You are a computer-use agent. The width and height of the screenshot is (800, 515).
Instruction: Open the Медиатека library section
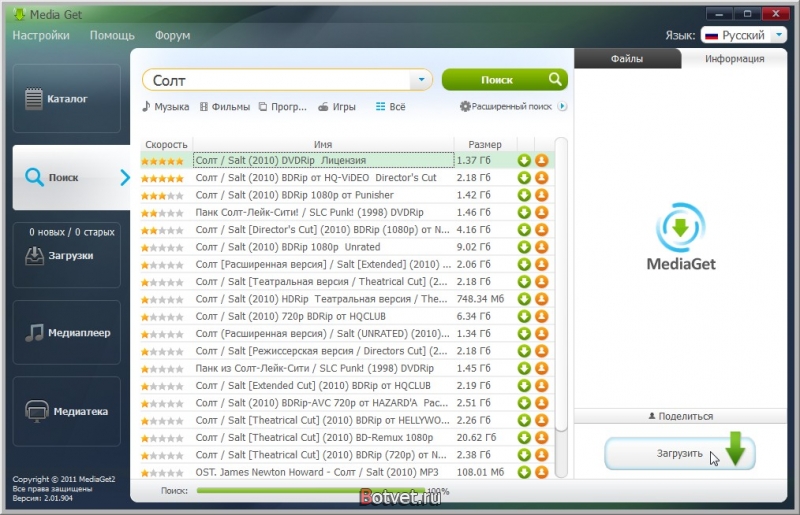click(x=66, y=411)
